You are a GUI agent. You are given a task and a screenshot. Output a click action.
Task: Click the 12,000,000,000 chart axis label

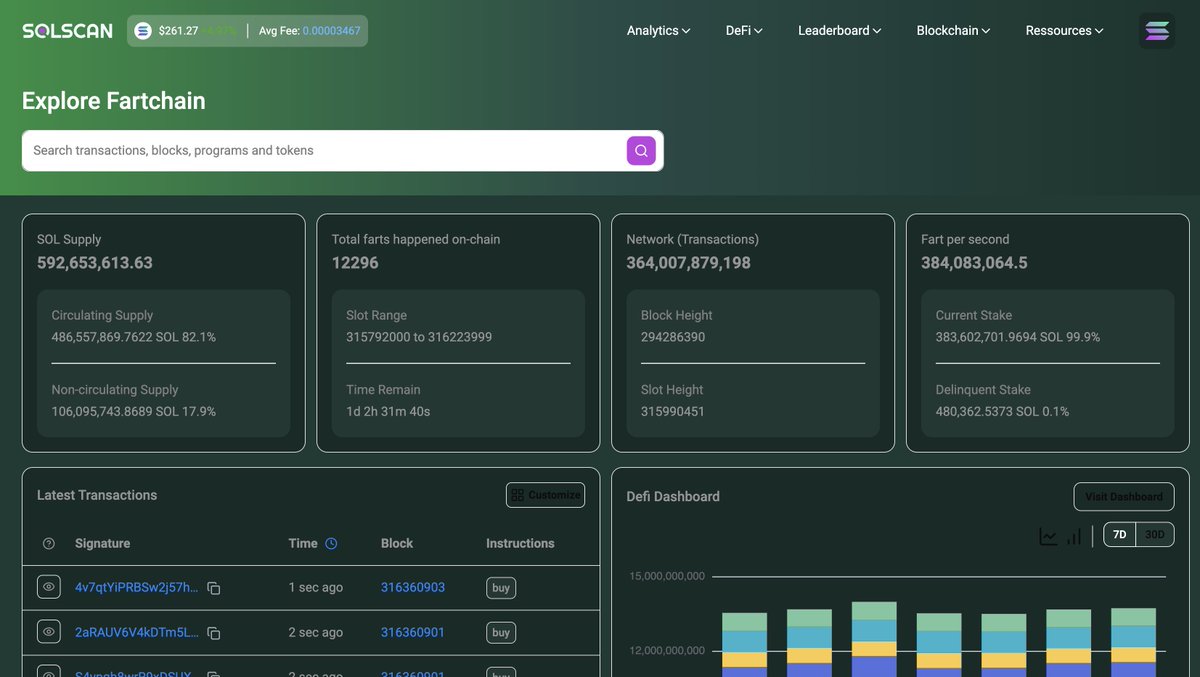point(667,651)
